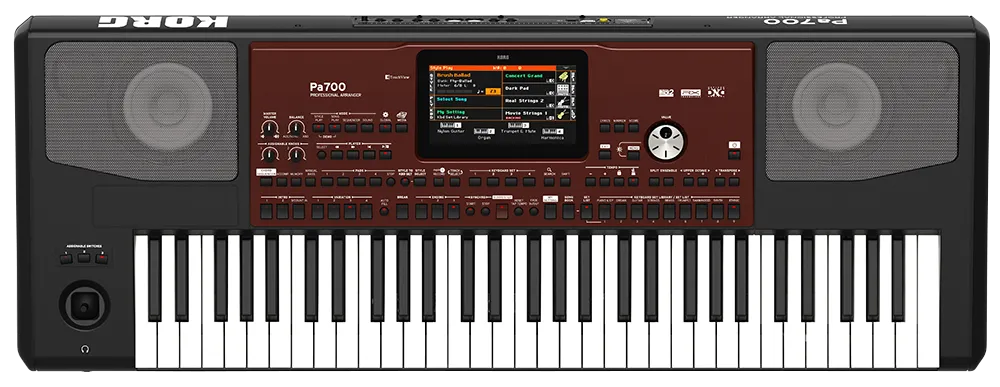Toggle STYLE TO KBD SET button
Image resolution: width=1000 pixels, height=387 pixels.
(x=405, y=182)
